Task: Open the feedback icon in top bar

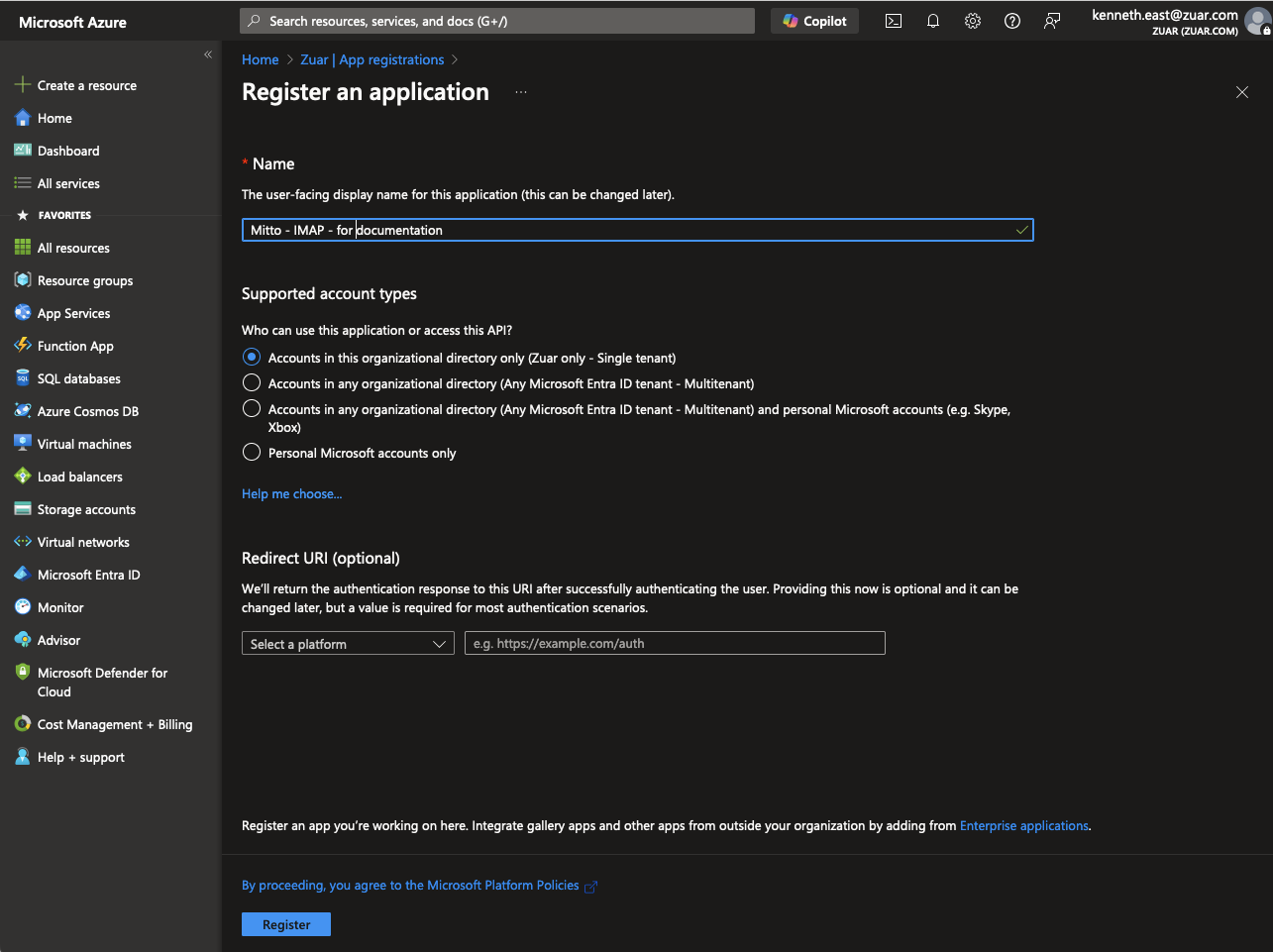Action: point(1052,21)
